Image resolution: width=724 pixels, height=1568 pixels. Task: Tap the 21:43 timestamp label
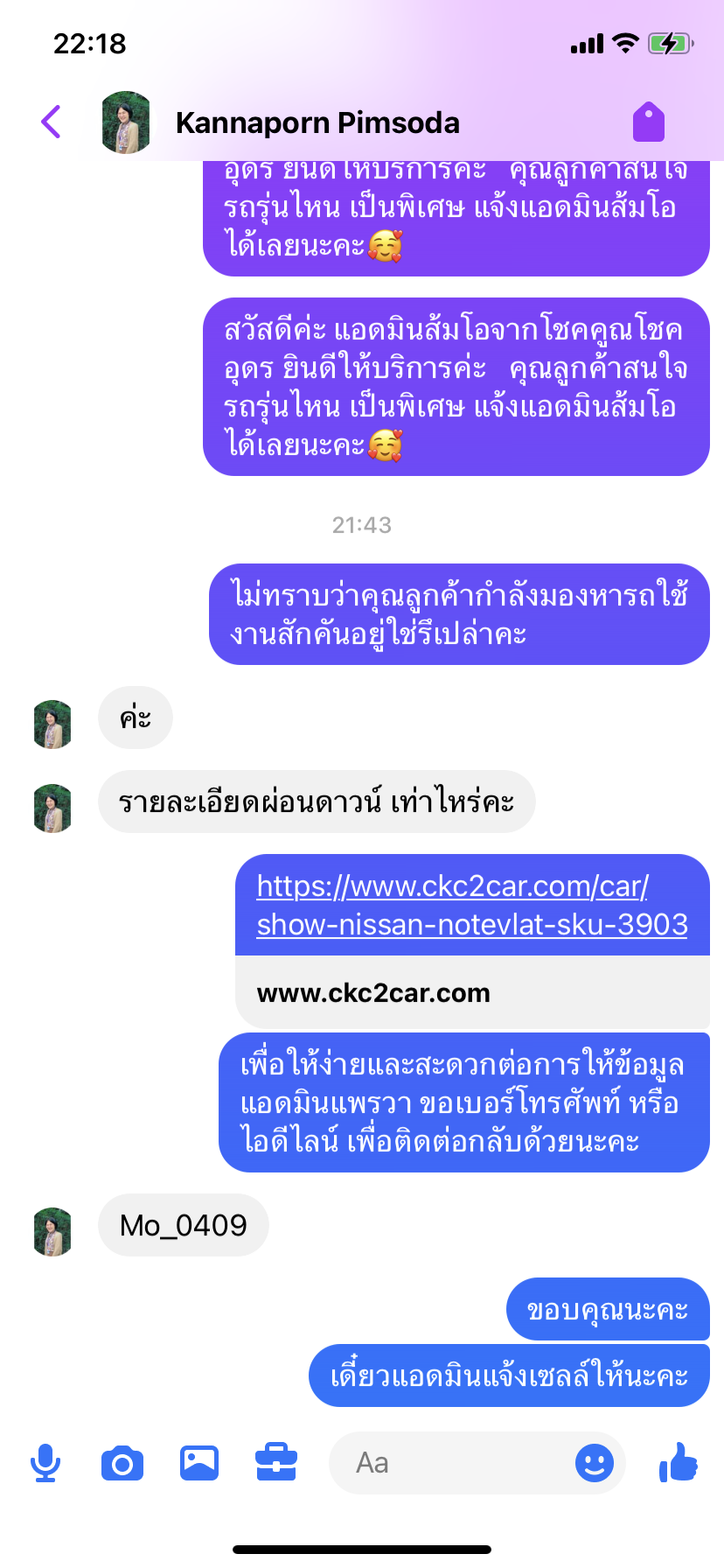362,525
